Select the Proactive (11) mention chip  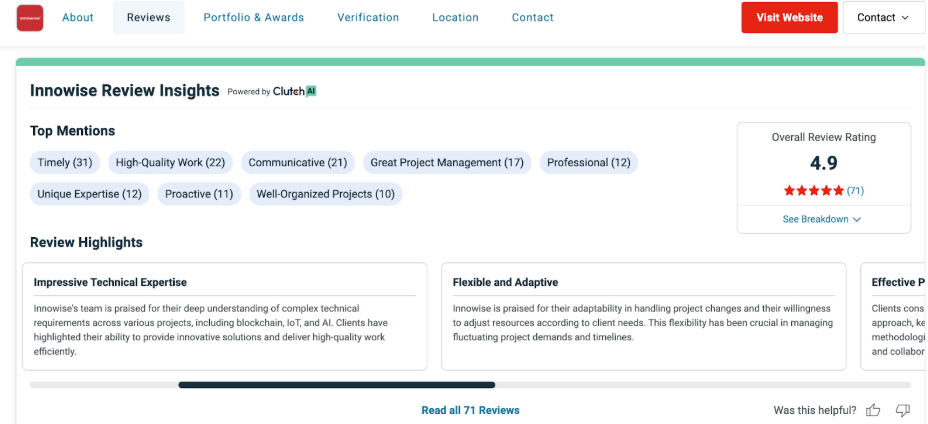(x=199, y=194)
